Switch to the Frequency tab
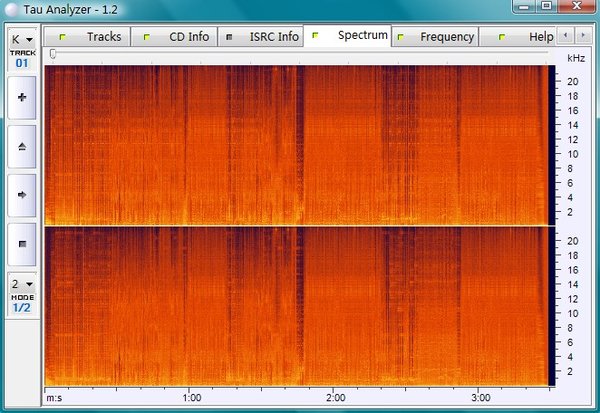This screenshot has height=413, width=600. pyautogui.click(x=435, y=37)
